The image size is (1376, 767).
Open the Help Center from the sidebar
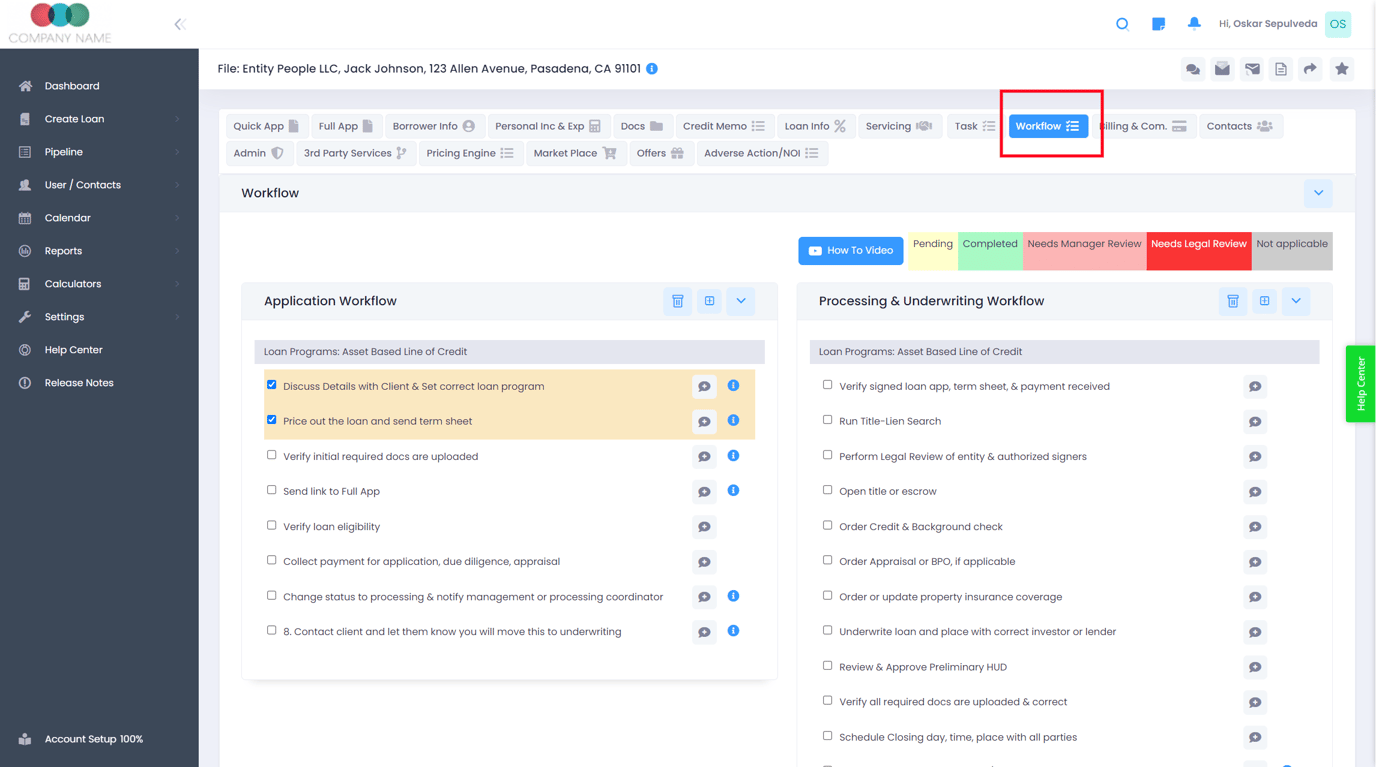click(74, 349)
